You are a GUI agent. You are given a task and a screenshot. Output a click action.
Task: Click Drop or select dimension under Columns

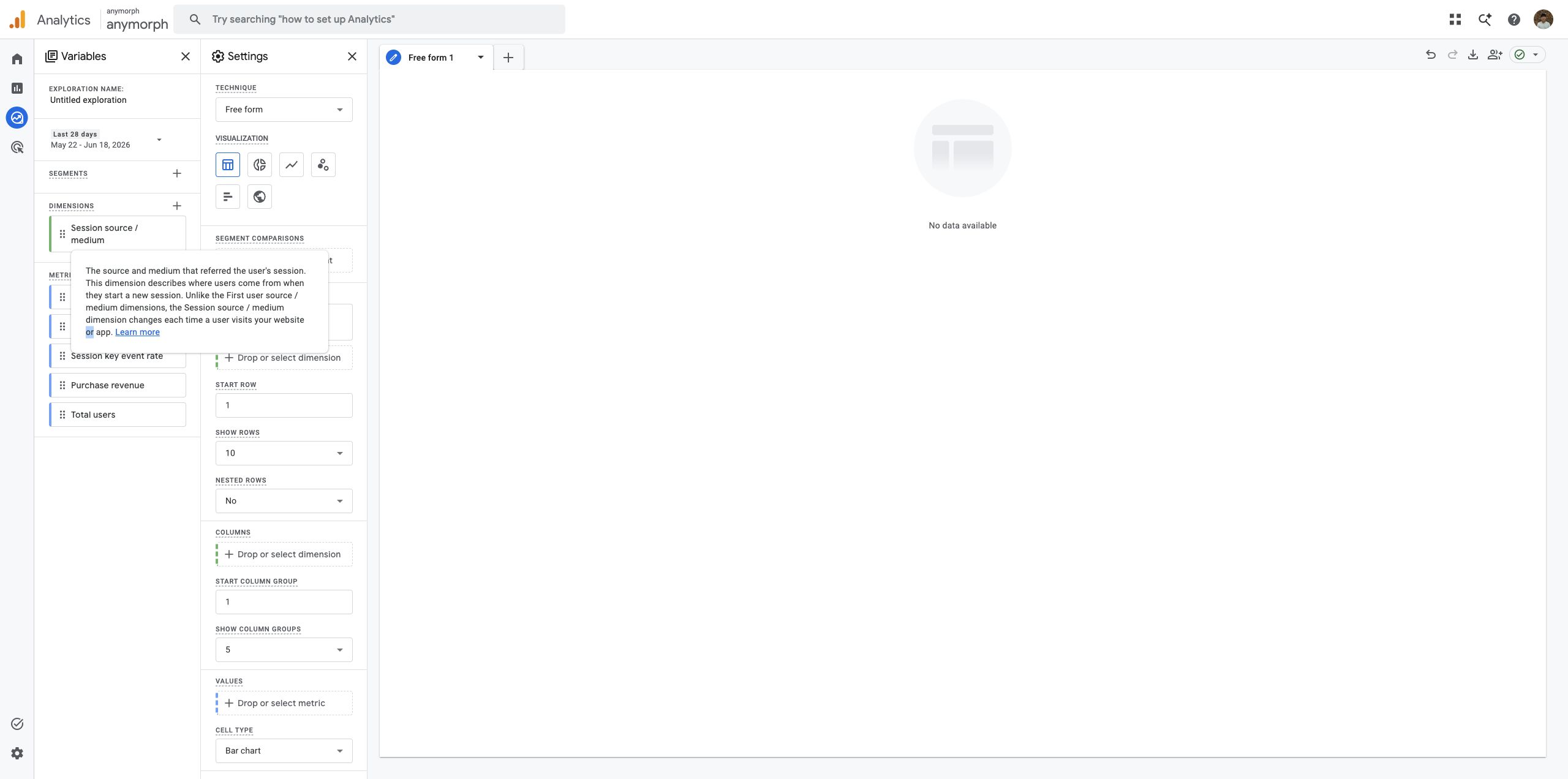[x=284, y=554]
